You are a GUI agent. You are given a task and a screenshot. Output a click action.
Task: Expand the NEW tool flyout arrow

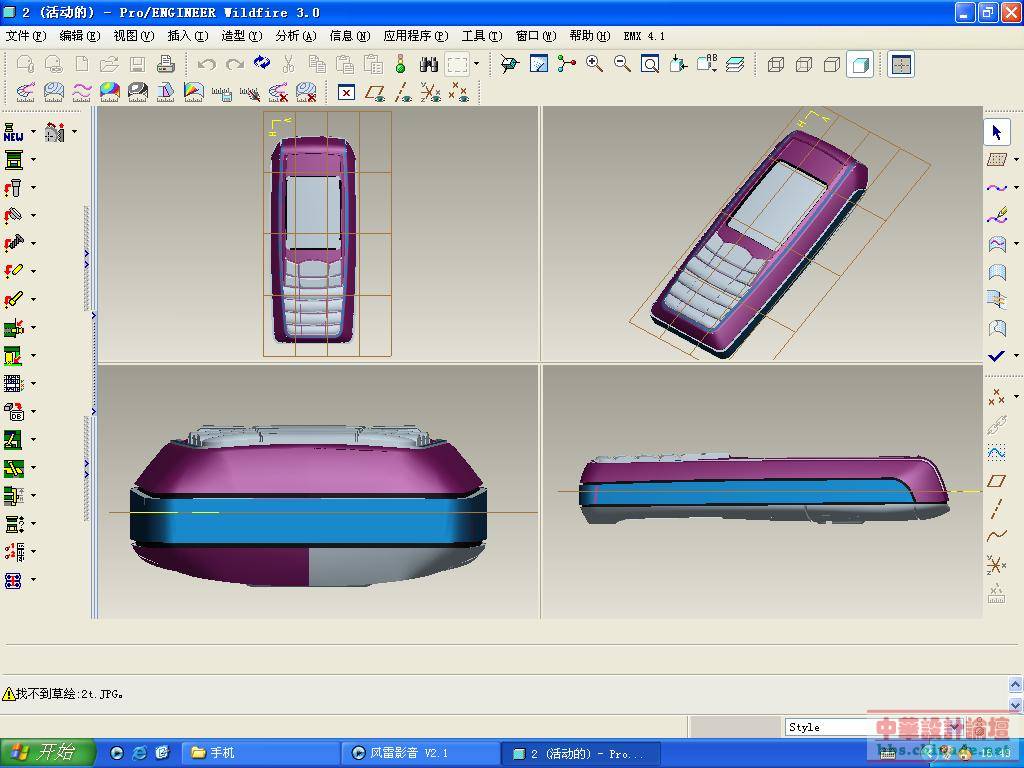(33, 132)
